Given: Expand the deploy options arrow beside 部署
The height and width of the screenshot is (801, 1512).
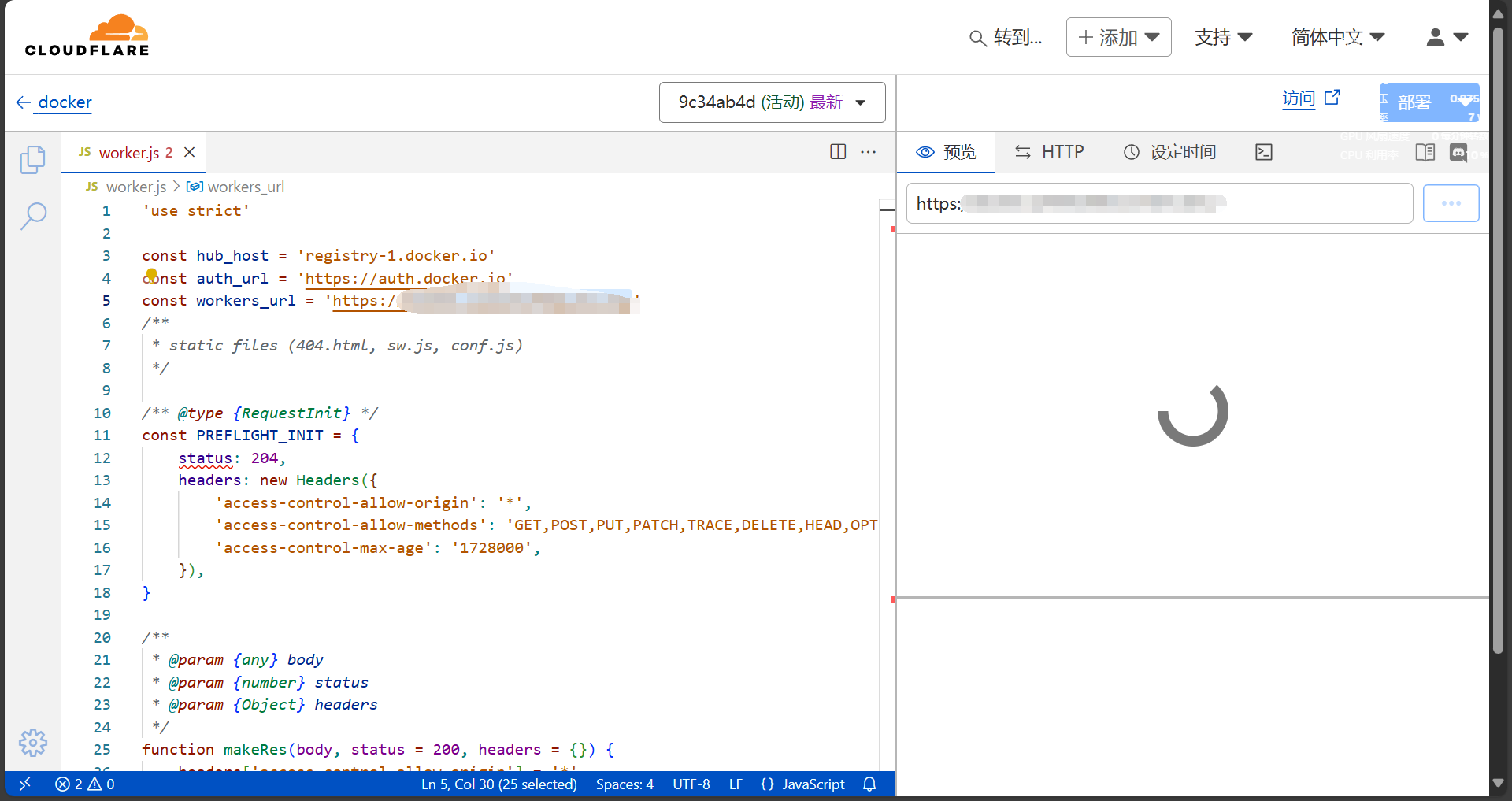Looking at the screenshot, I should coord(1465,102).
